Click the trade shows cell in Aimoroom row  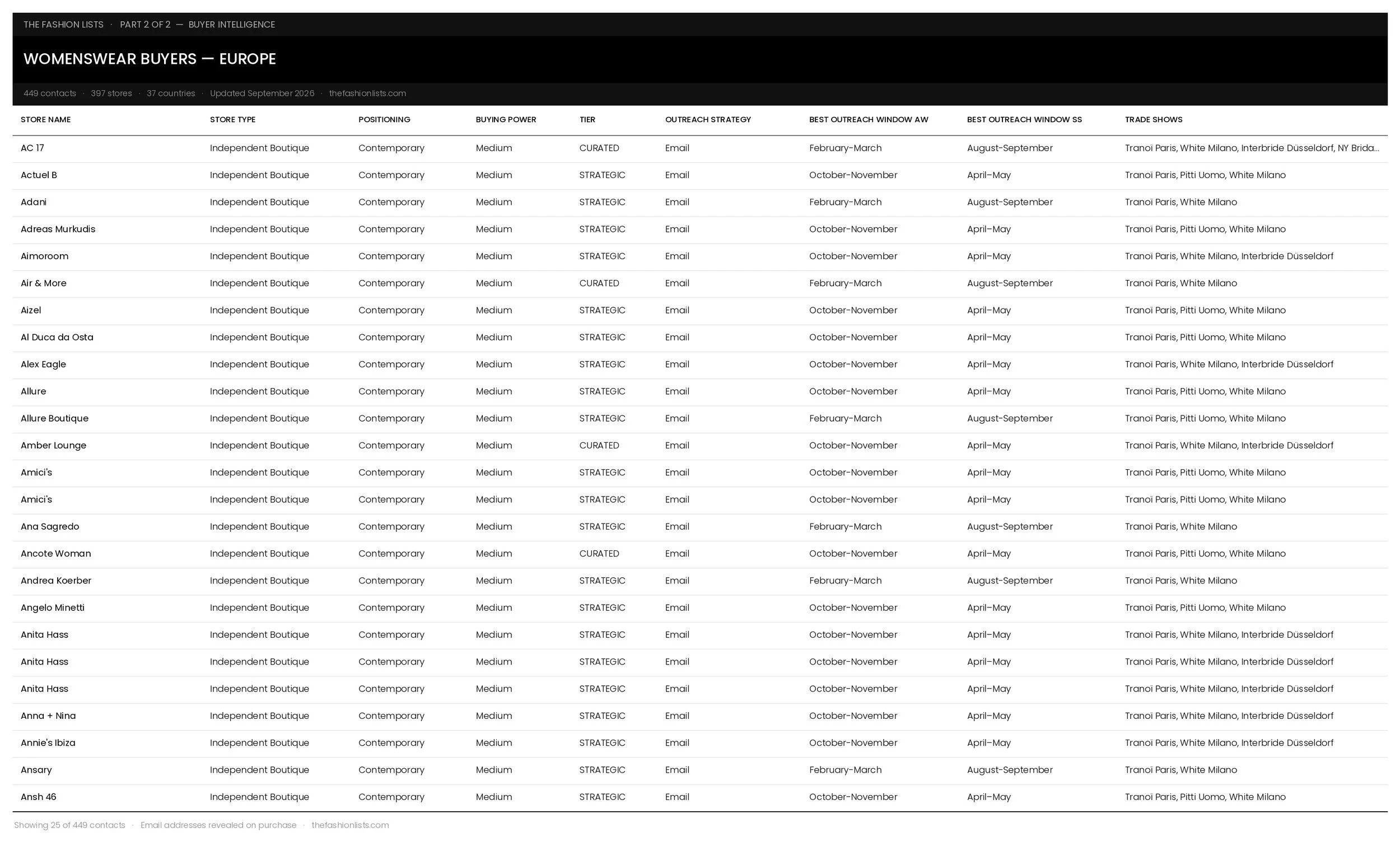pos(1229,256)
